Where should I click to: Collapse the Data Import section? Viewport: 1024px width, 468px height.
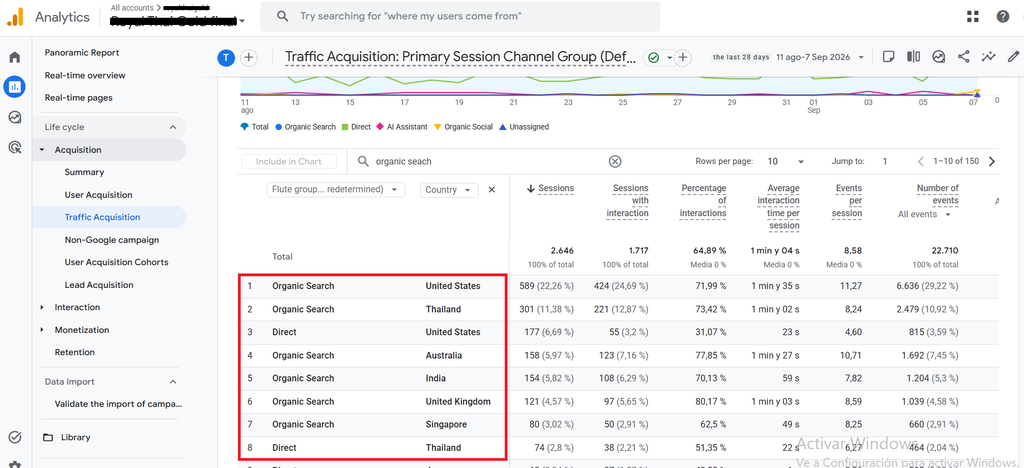click(173, 382)
